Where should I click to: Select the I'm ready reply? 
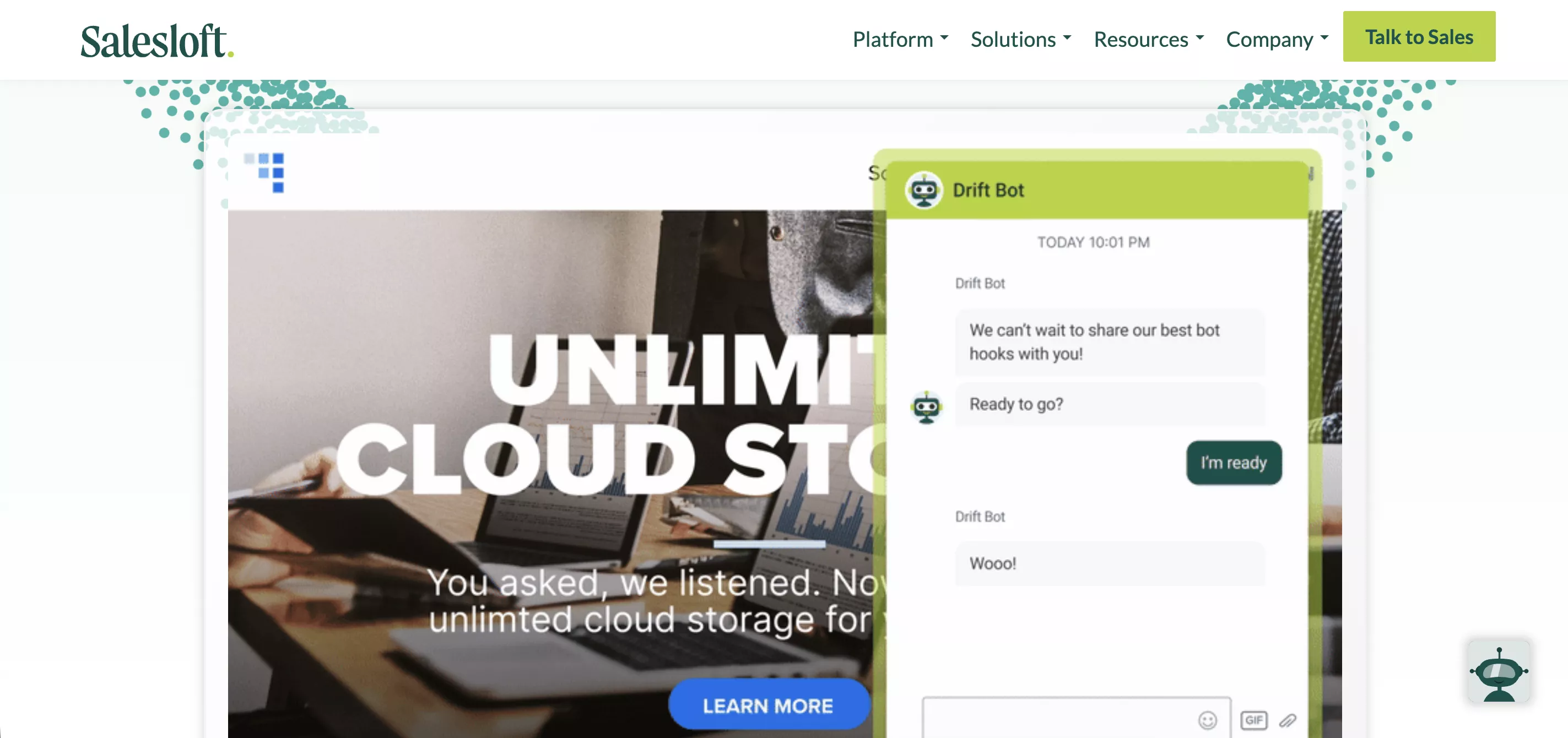1233,463
